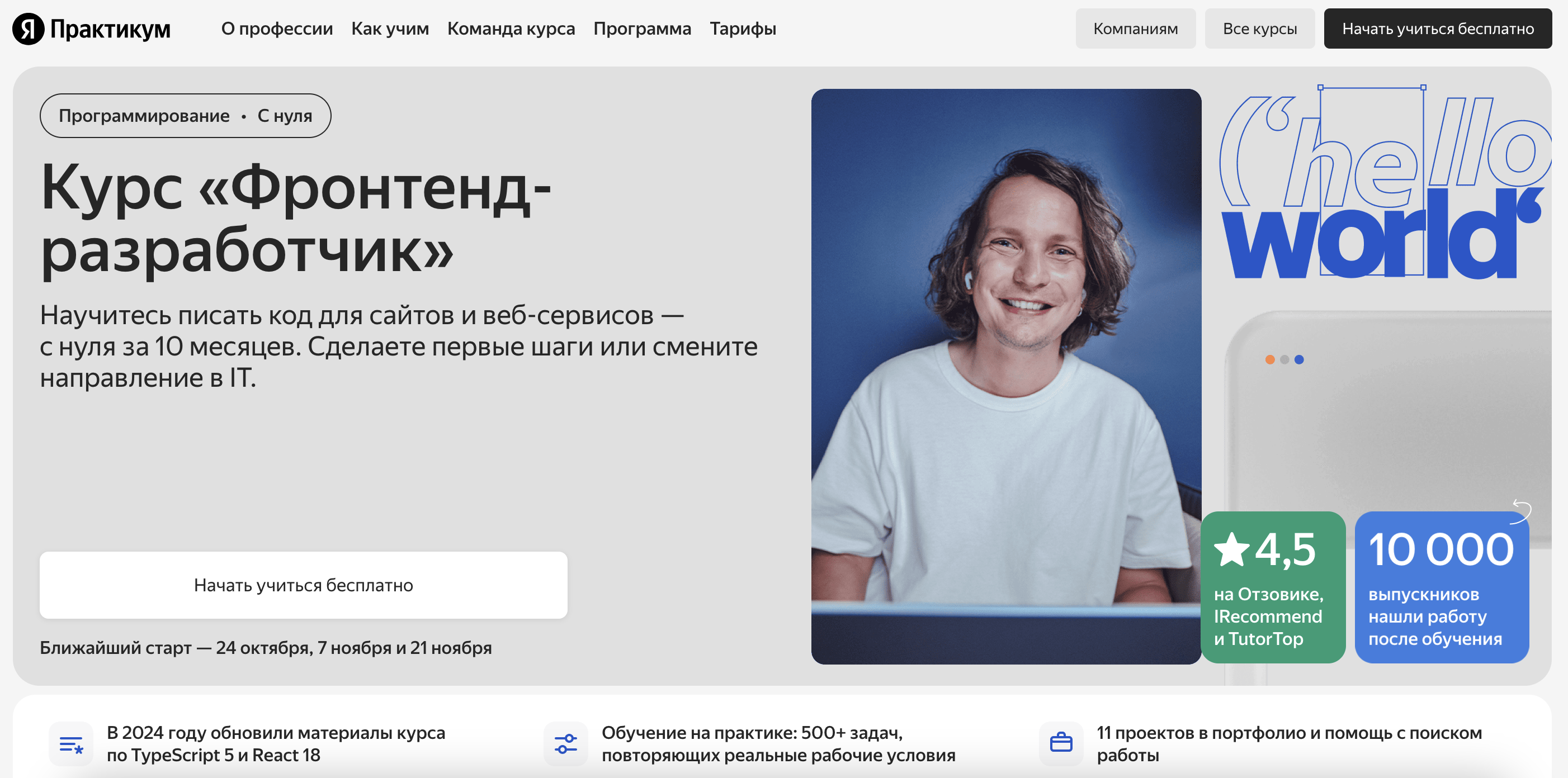Click the sliders icon beside practice text

[566, 744]
